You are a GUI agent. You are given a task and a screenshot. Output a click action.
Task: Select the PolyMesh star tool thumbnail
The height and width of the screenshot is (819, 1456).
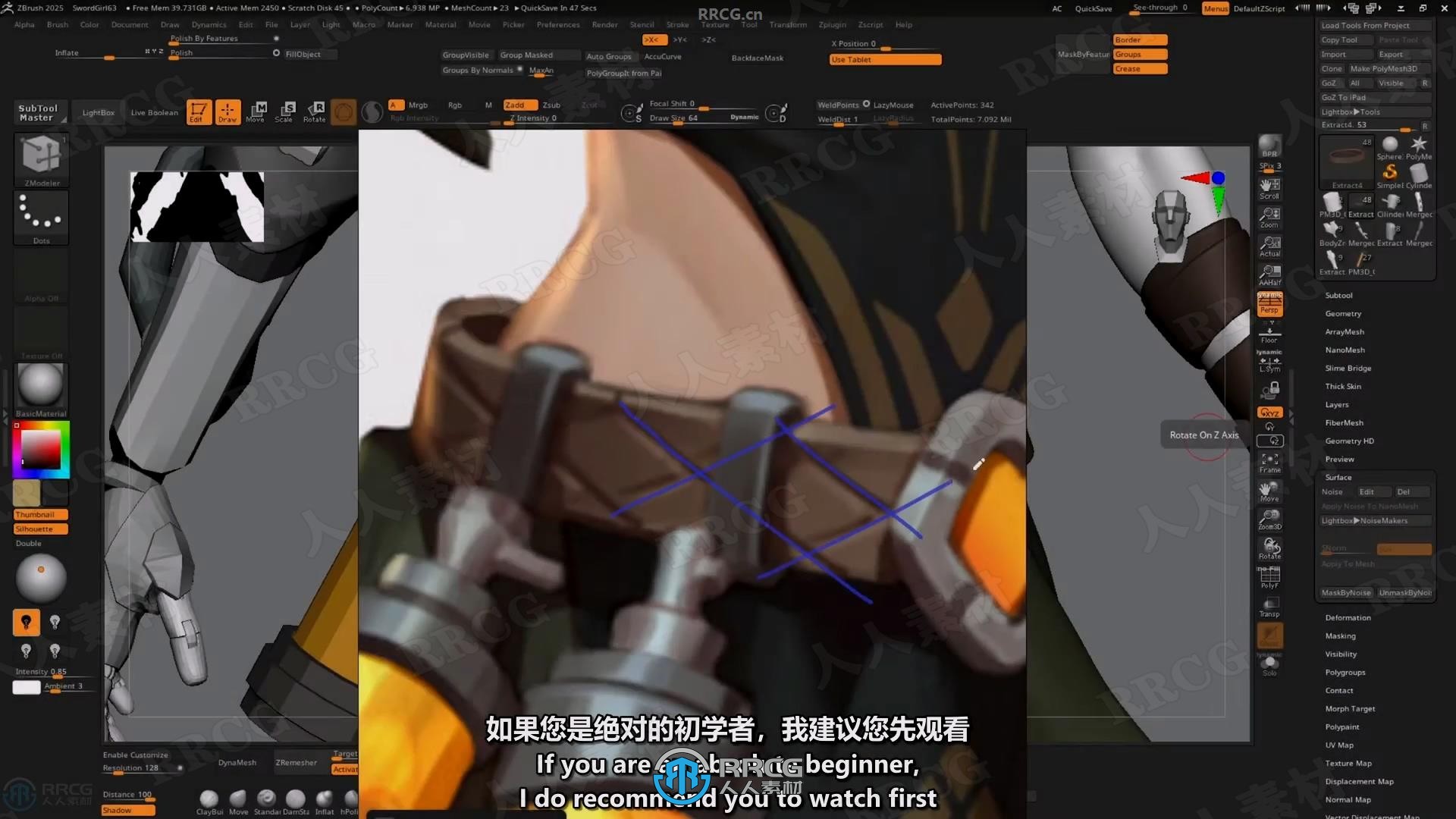tap(1418, 148)
